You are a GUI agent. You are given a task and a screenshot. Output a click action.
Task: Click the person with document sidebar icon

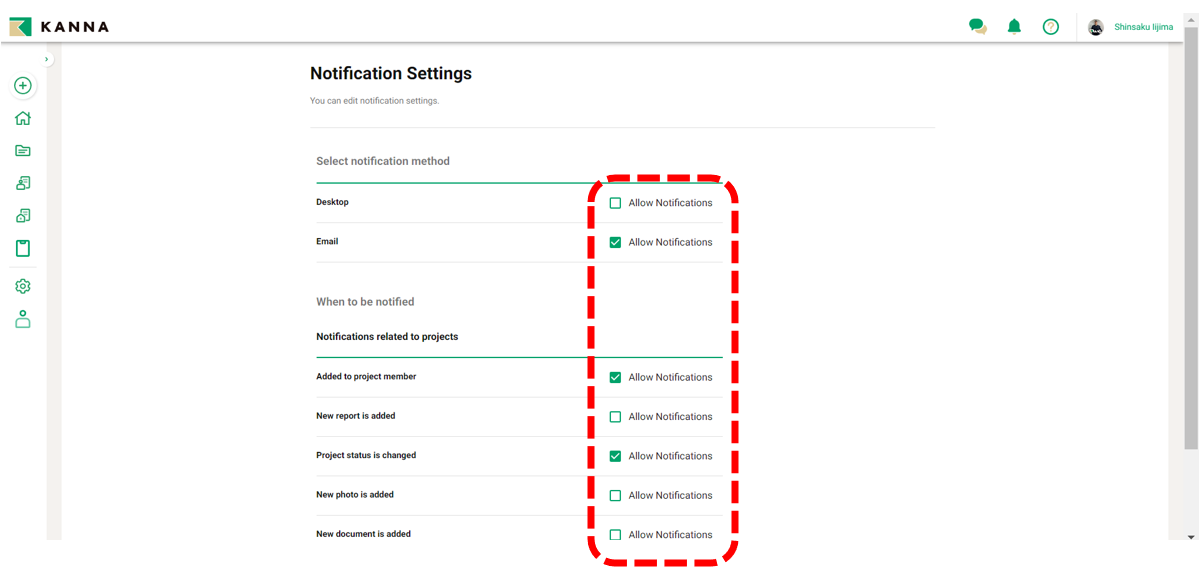[x=23, y=183]
